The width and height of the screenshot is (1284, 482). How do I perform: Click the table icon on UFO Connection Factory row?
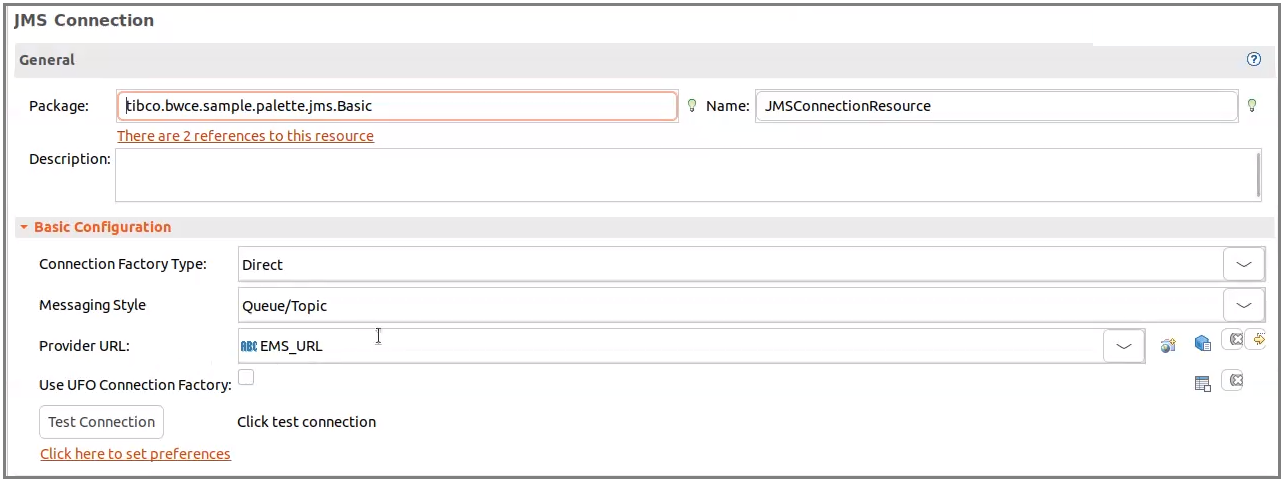point(1203,383)
